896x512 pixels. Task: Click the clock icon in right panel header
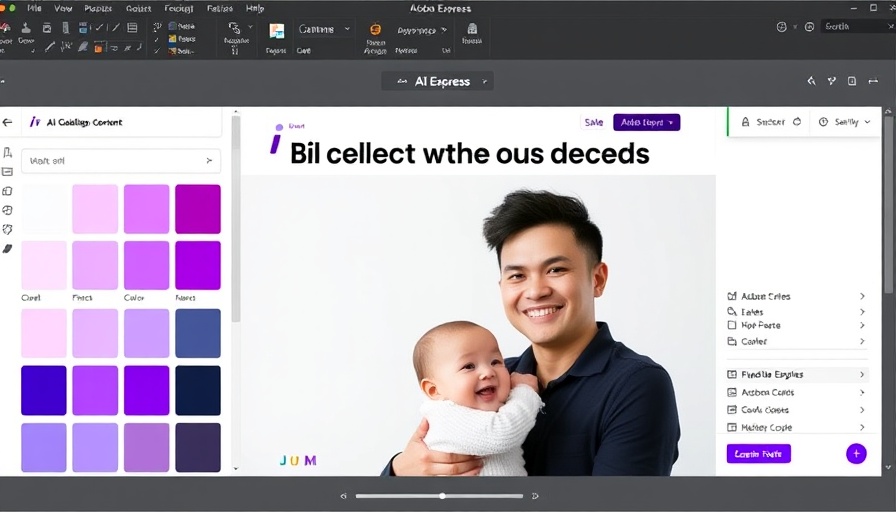pyautogui.click(x=823, y=122)
